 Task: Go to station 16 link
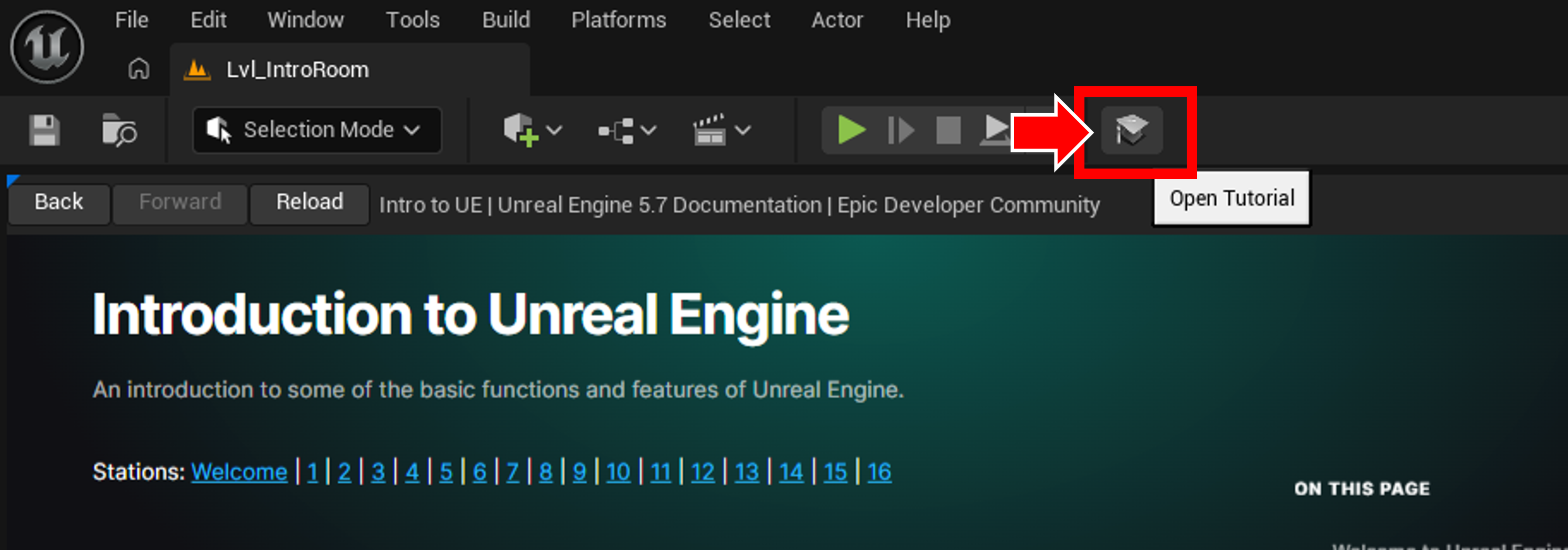tap(878, 472)
